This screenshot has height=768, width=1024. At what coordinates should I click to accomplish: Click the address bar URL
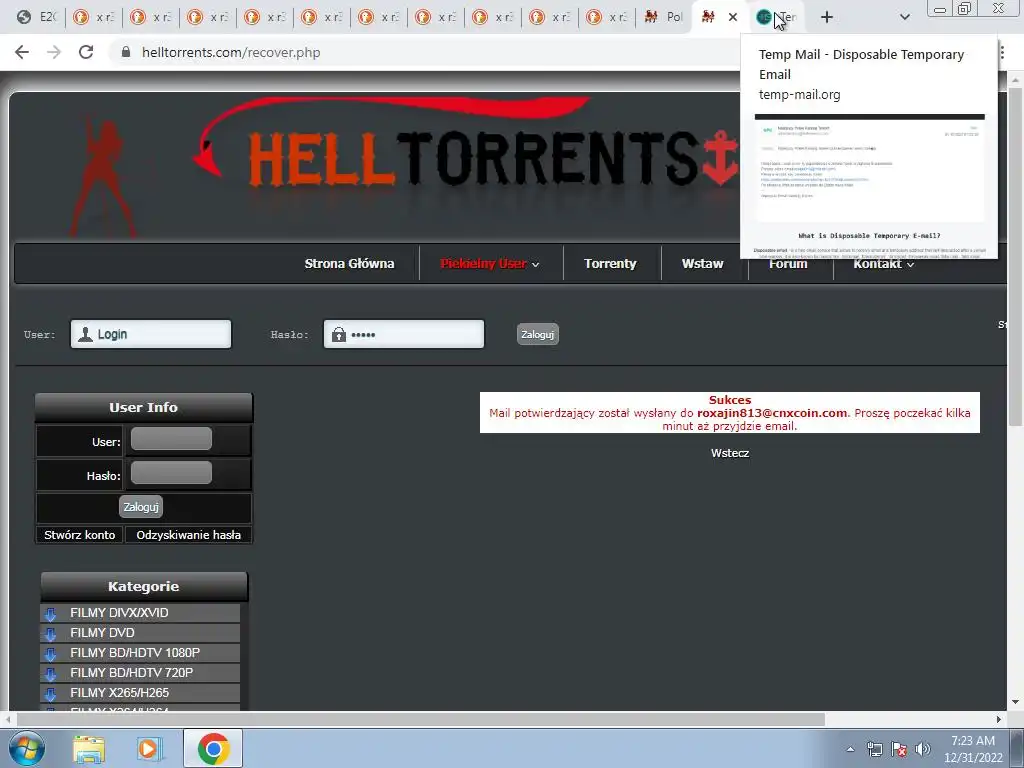pyautogui.click(x=231, y=52)
